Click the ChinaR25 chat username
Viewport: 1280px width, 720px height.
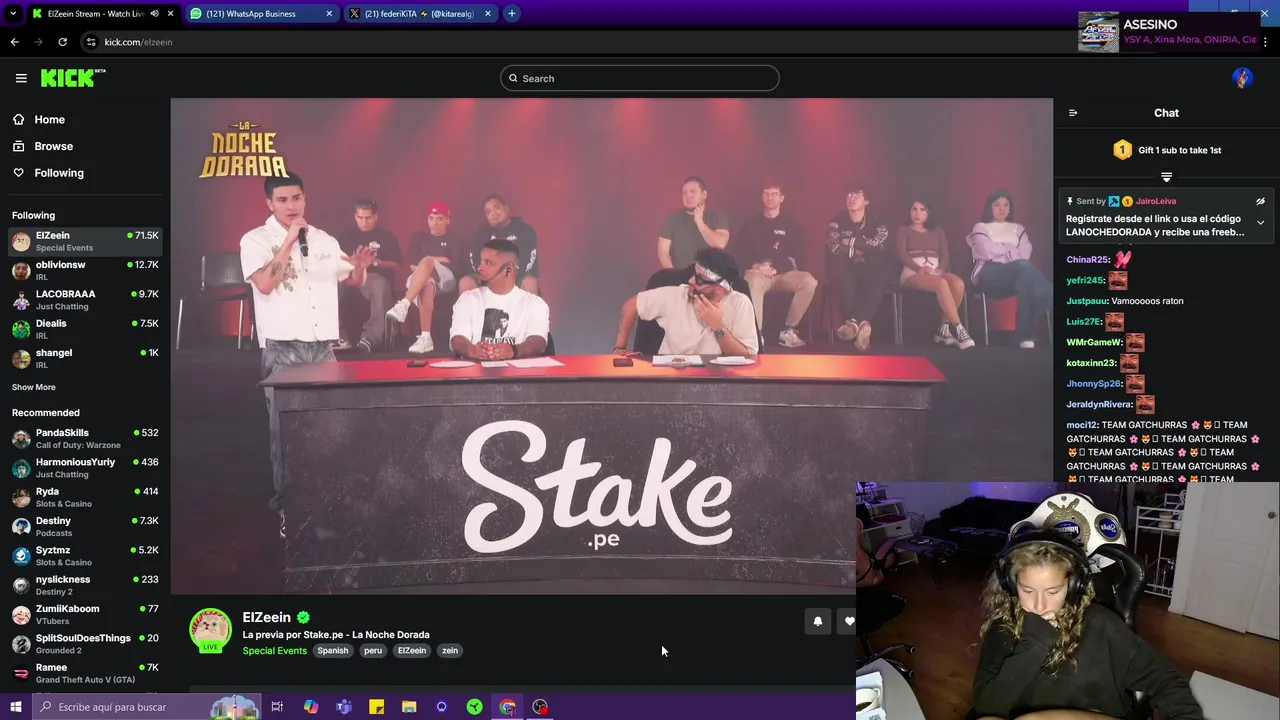pyautogui.click(x=1087, y=260)
